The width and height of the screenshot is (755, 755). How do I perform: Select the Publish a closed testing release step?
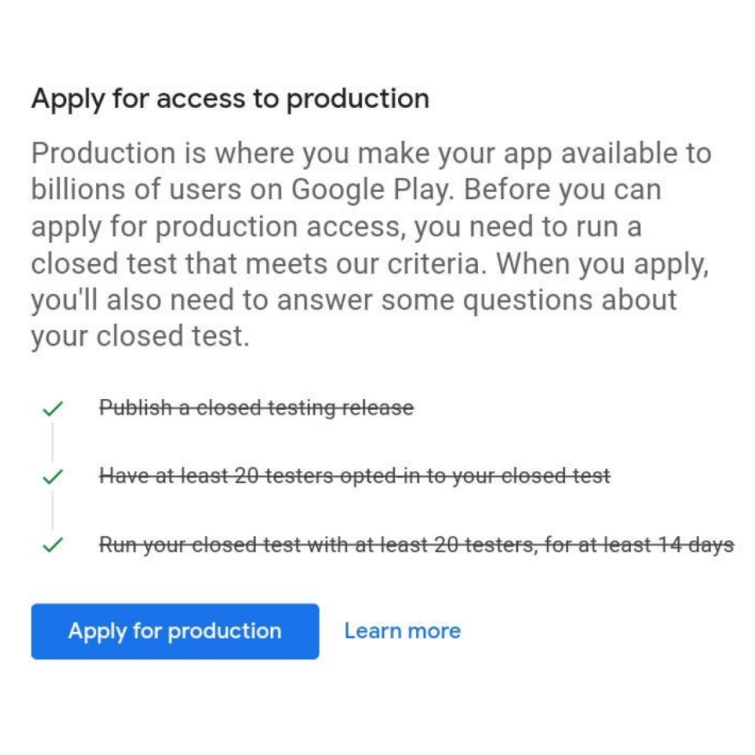coord(256,408)
